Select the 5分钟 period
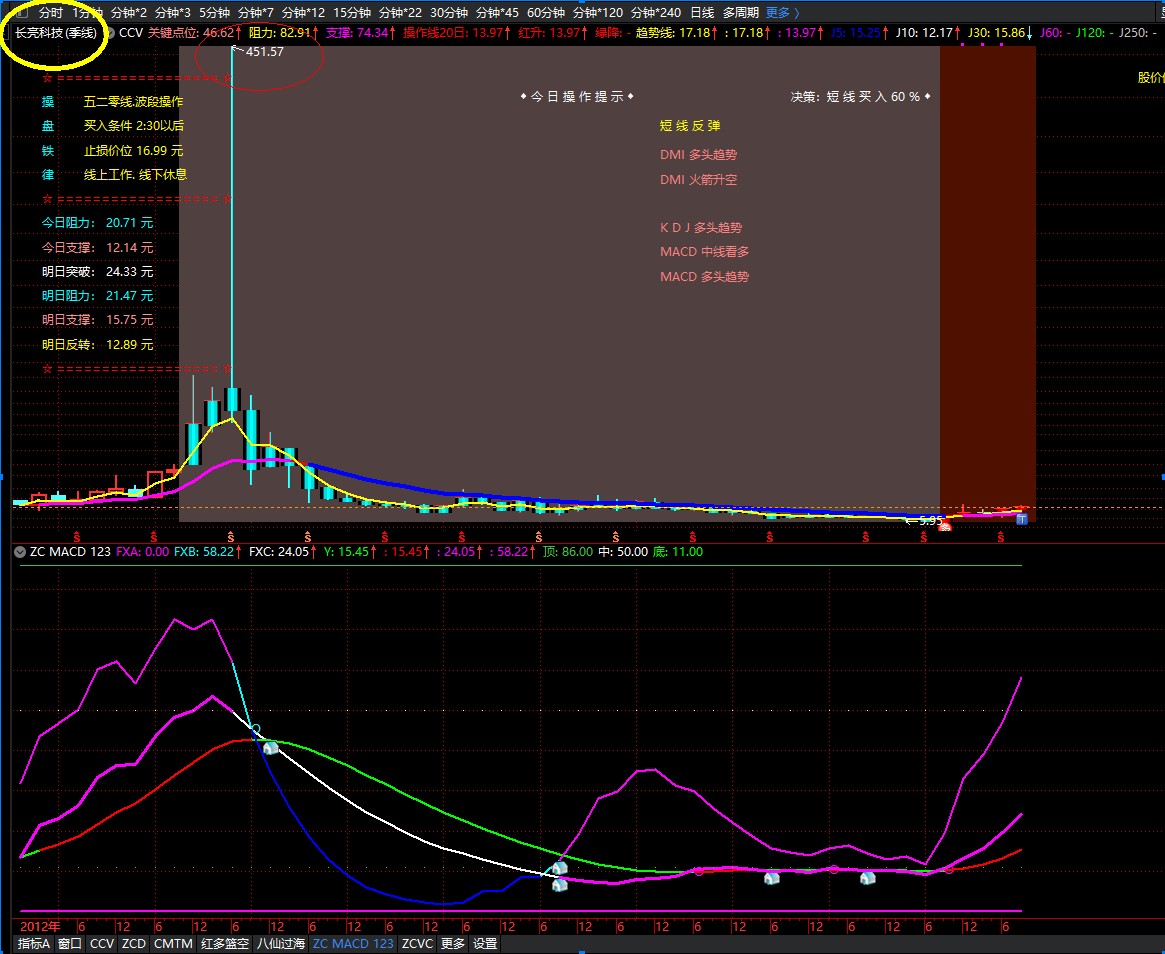 click(215, 13)
